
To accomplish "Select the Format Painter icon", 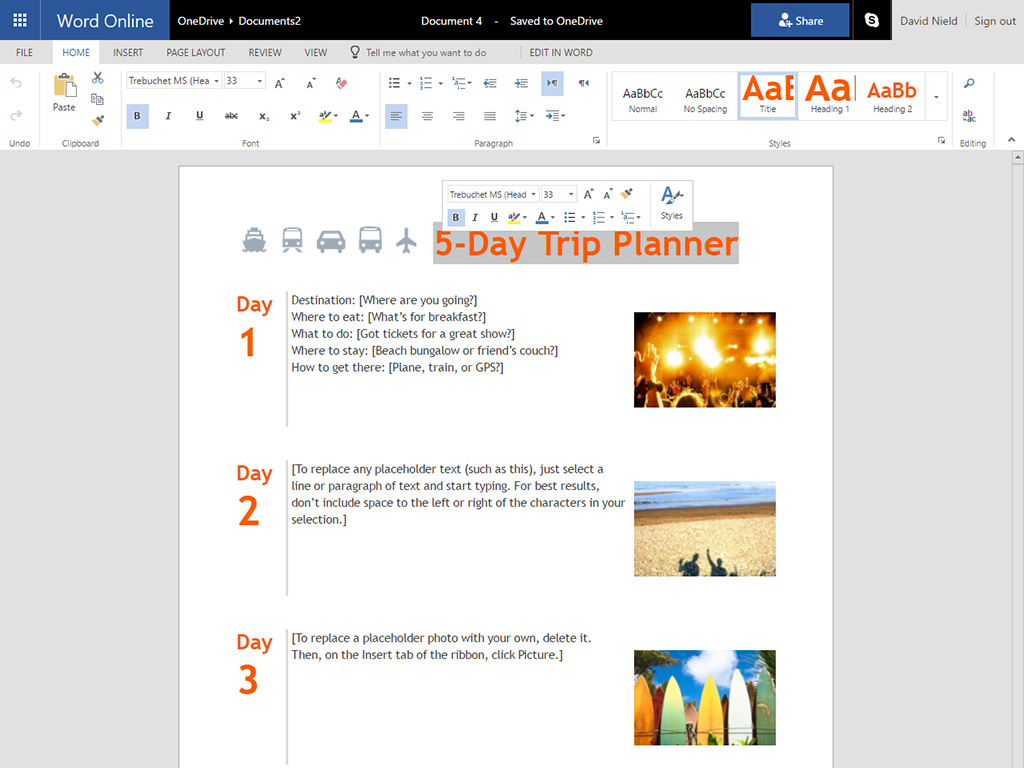I will click(97, 120).
